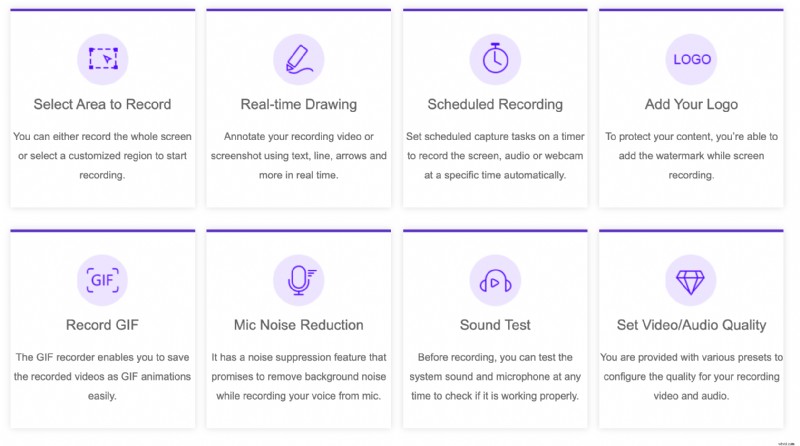This screenshot has height=446, width=800.
Task: Select the Sound Test heading
Action: [495, 325]
